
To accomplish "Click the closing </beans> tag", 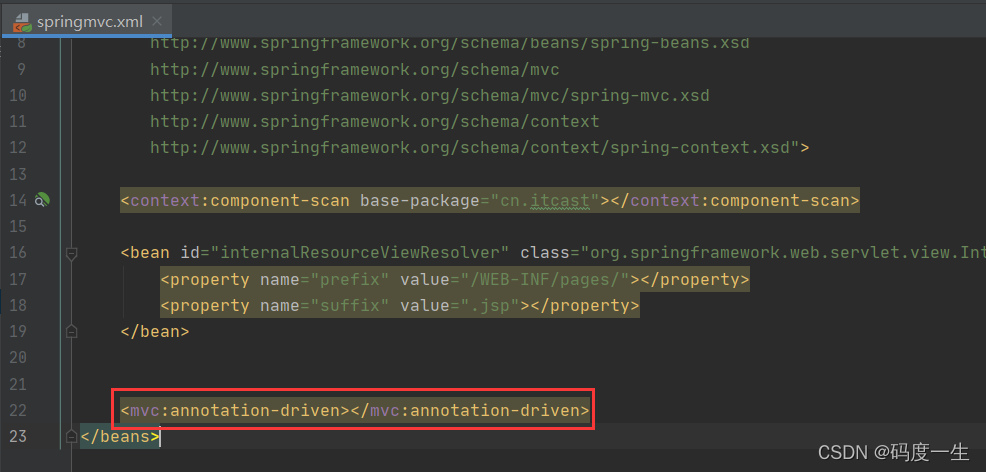I will 119,436.
